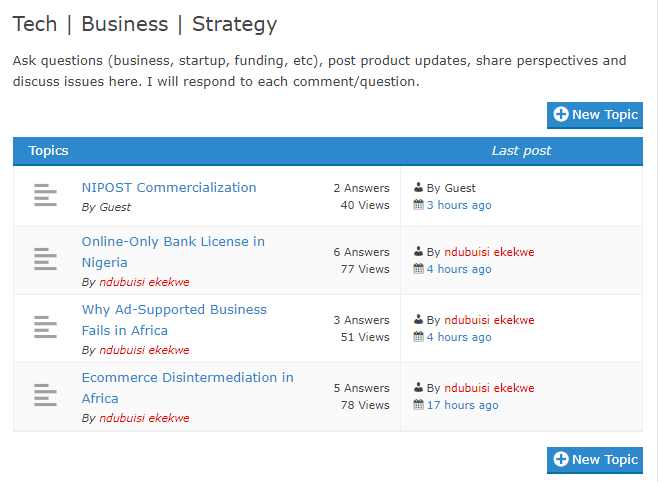
Task: Click topic icon beside Online-Only Bank License
Action: click(x=45, y=259)
